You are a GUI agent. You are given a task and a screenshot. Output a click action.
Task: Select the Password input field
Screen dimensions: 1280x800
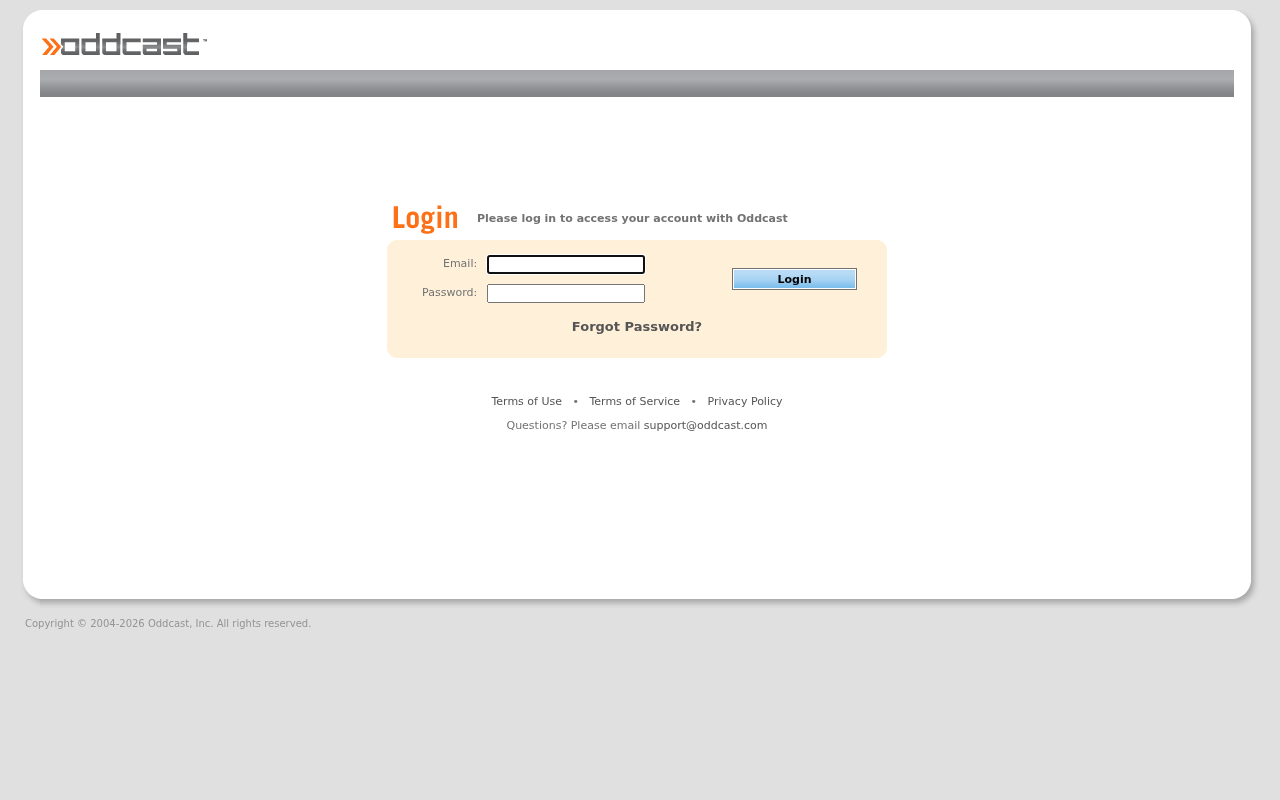coord(566,294)
